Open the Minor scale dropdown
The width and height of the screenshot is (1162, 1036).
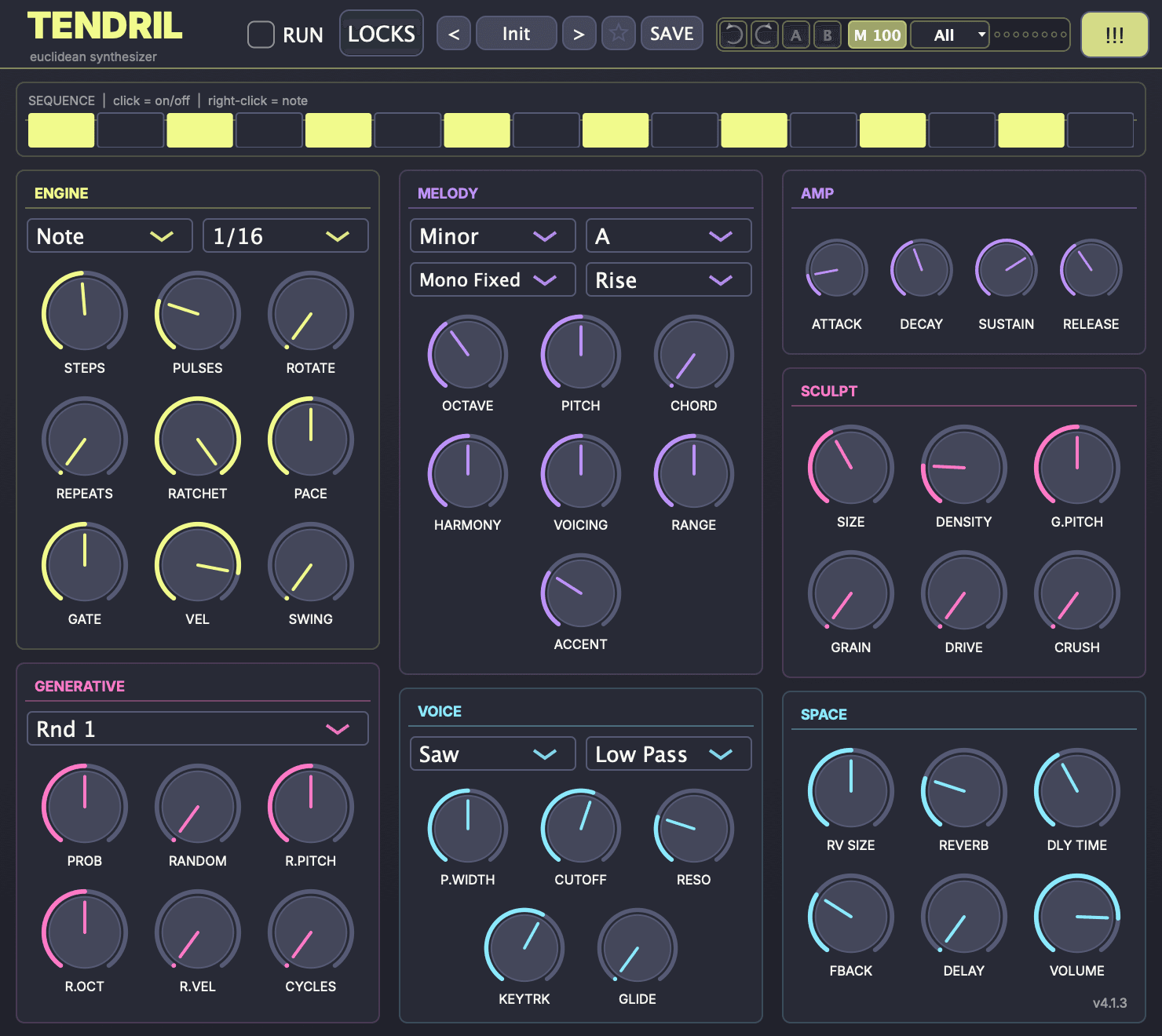pyautogui.click(x=493, y=235)
